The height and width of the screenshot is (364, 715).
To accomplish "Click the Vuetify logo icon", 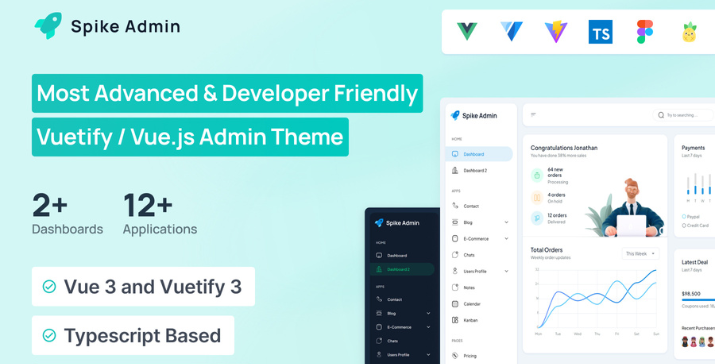I will [511, 31].
